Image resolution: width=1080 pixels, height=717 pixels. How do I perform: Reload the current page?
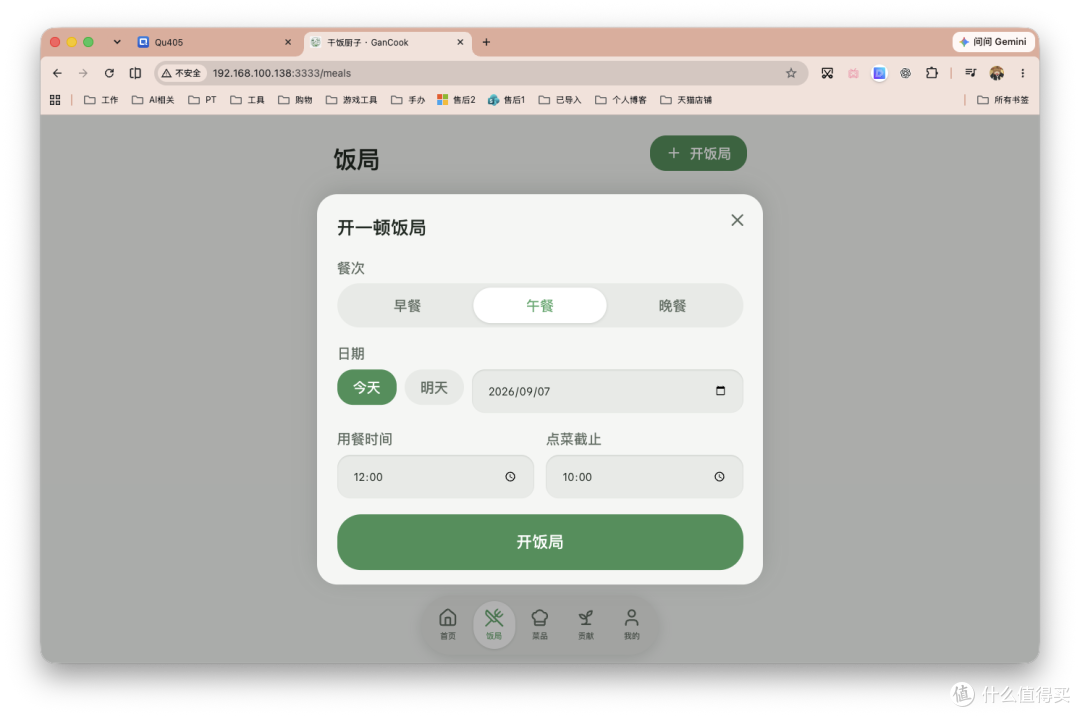point(109,73)
